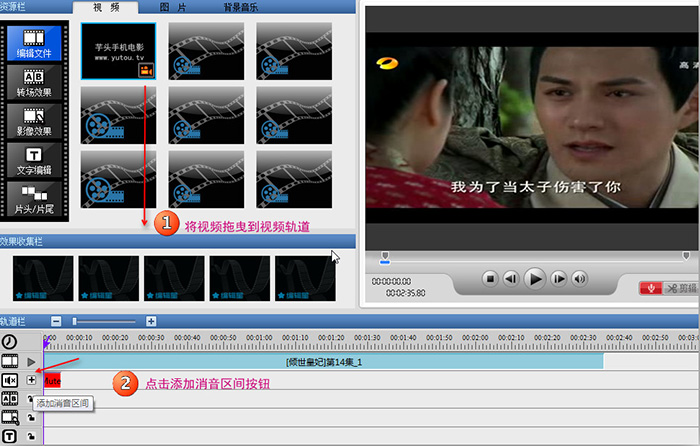The width and height of the screenshot is (700, 446).
Task: Open the 影像效果 image effects panel
Action: [34, 121]
